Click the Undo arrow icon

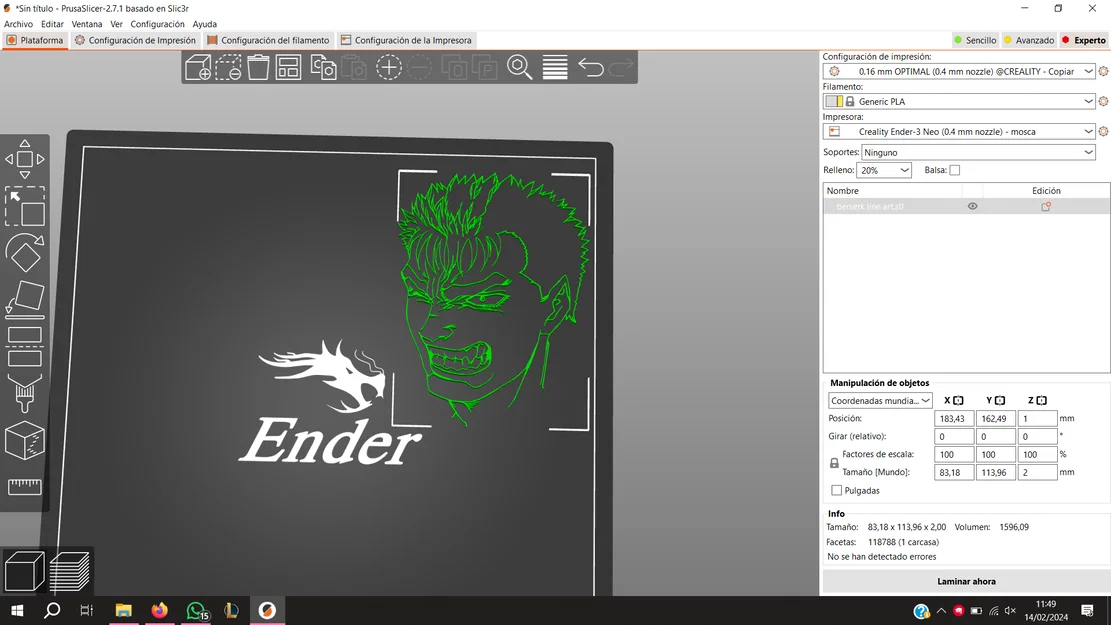click(x=591, y=67)
